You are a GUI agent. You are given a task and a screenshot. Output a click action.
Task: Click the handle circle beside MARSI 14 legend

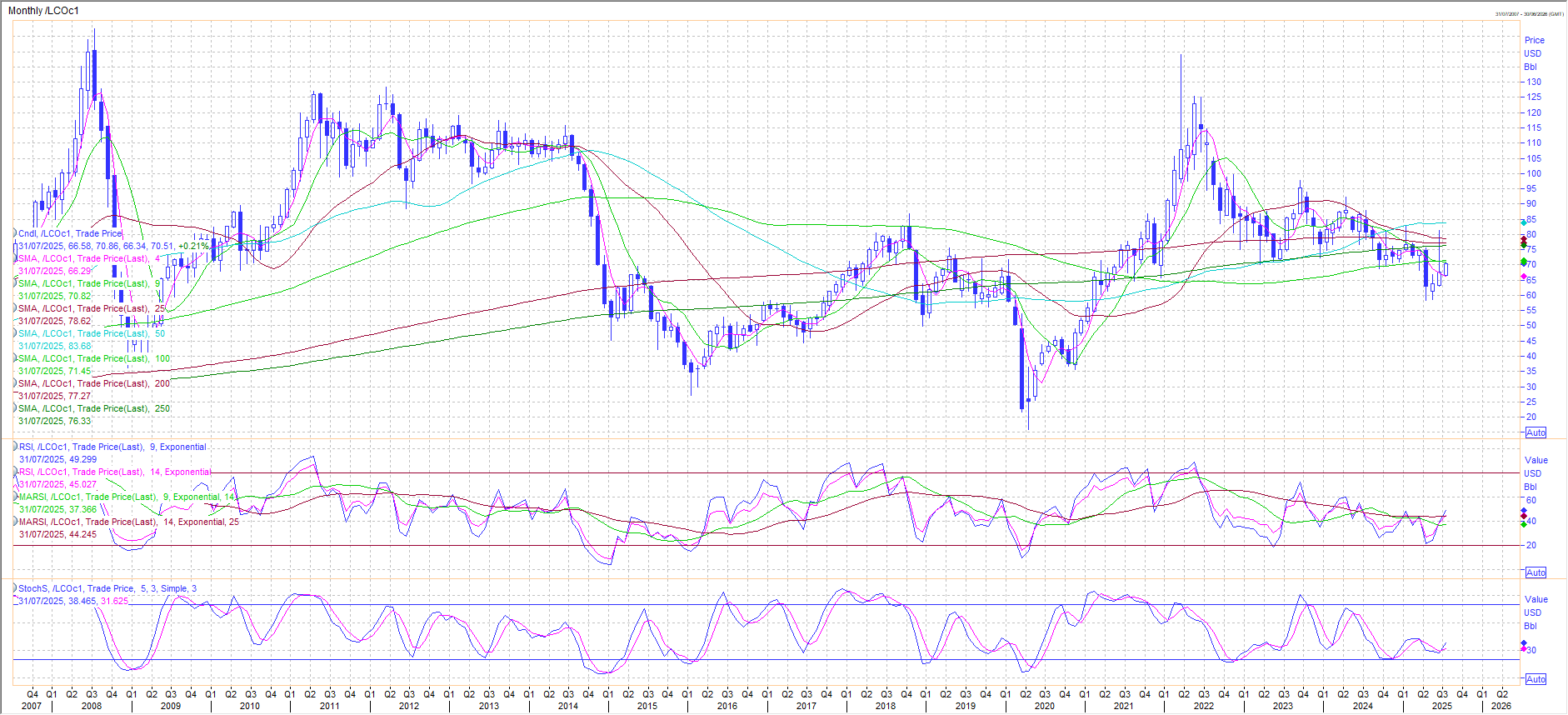click(14, 521)
